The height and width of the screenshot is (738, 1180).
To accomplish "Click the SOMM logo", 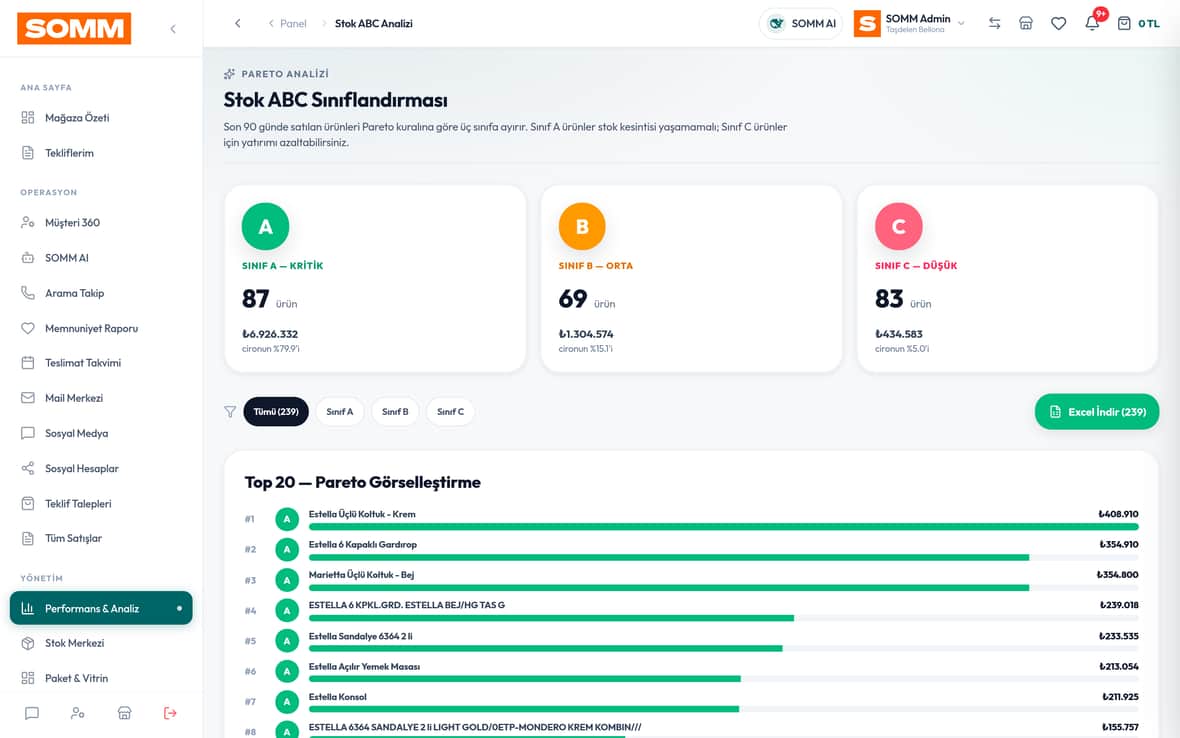I will pyautogui.click(x=74, y=29).
